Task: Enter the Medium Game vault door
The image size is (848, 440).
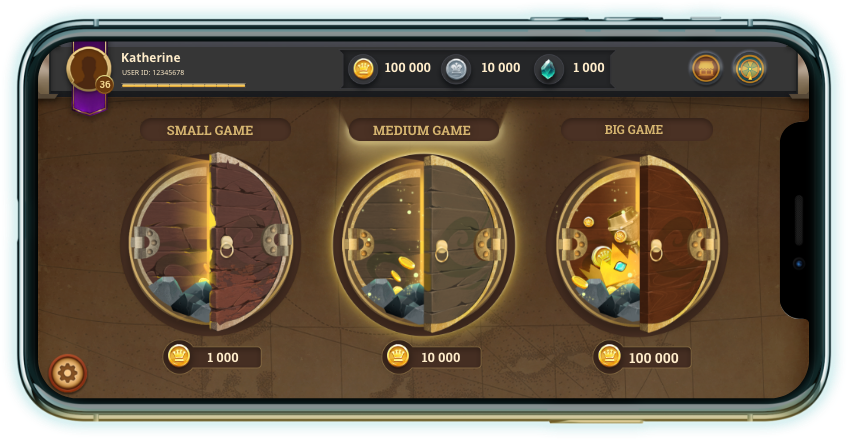Action: [x=423, y=244]
